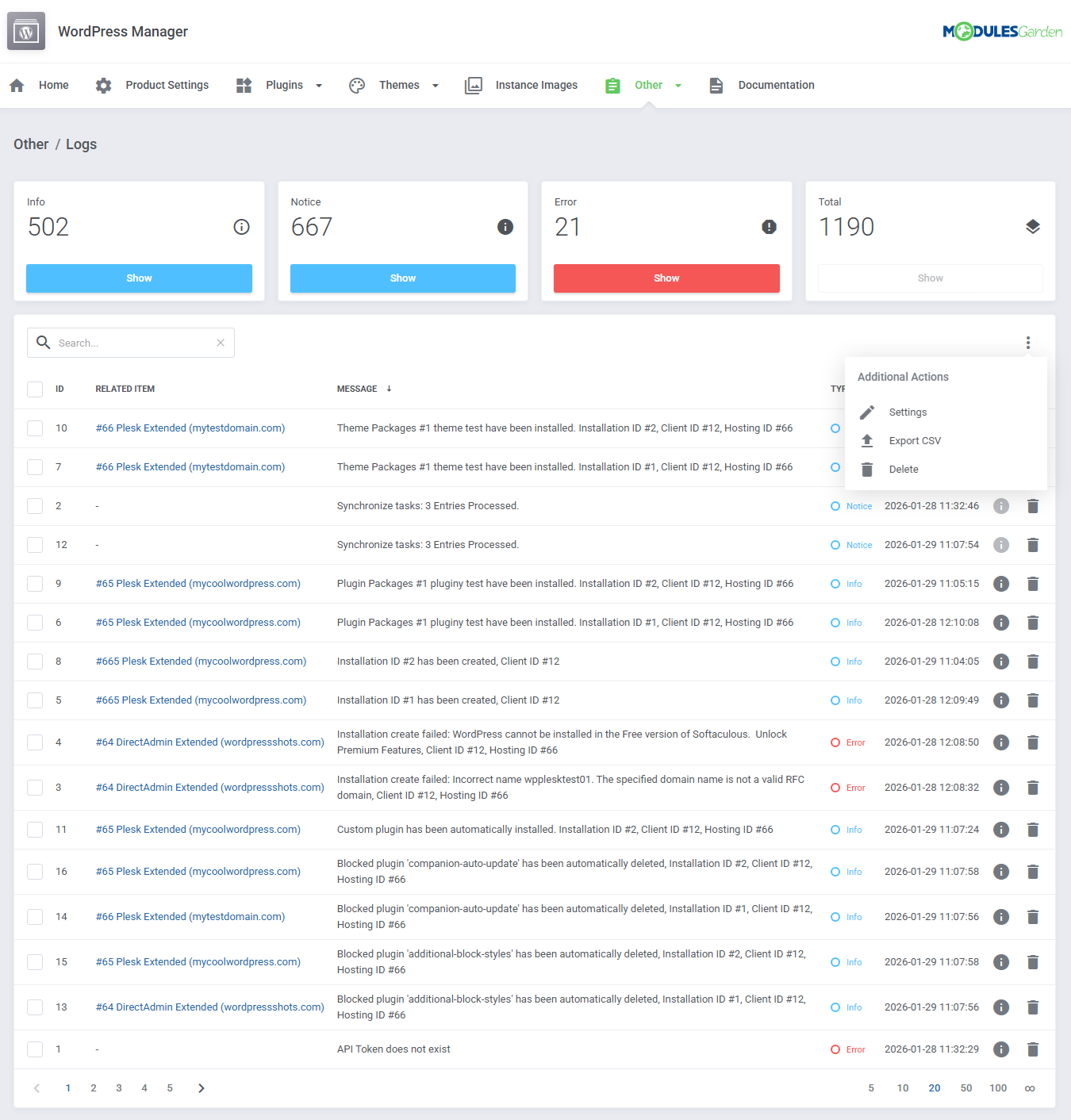1071x1120 pixels.
Task: Show the Error logs
Action: click(666, 278)
